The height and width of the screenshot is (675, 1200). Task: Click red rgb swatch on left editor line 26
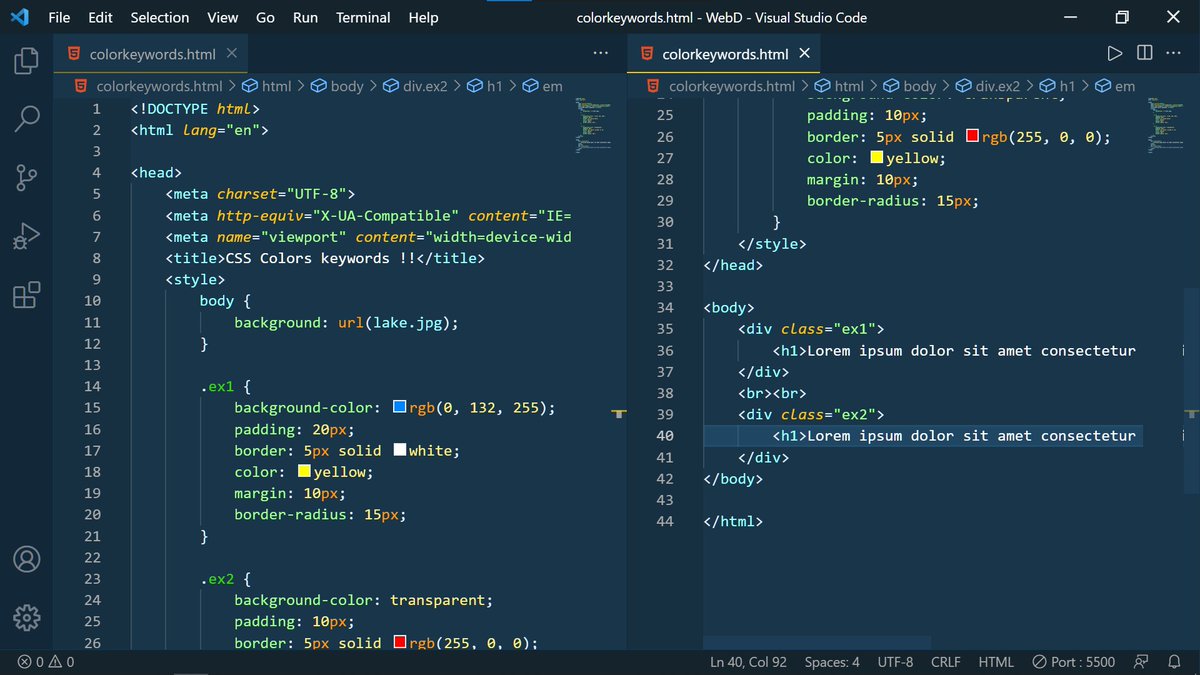click(x=400, y=642)
